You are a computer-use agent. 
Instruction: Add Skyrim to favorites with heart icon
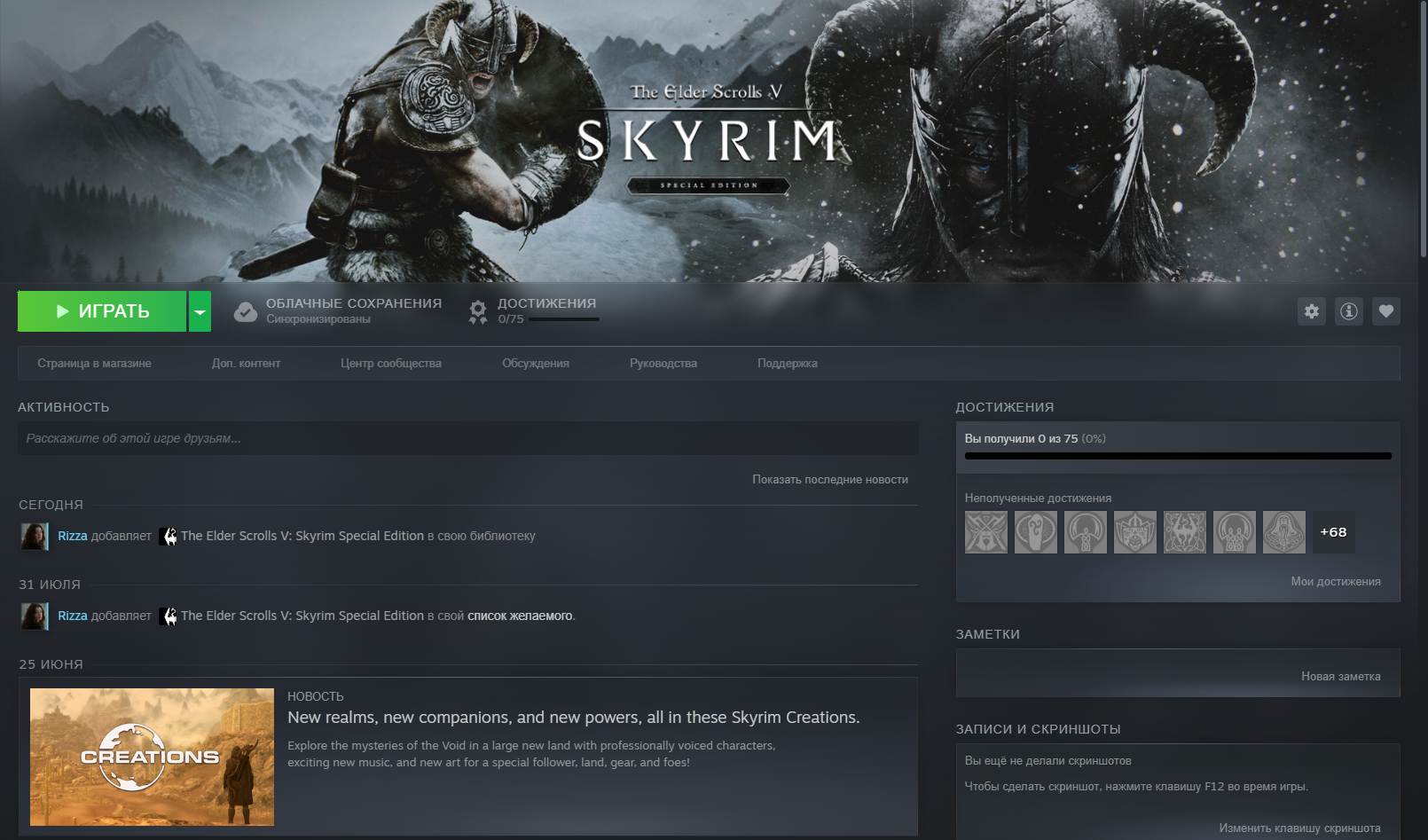coord(1386,311)
